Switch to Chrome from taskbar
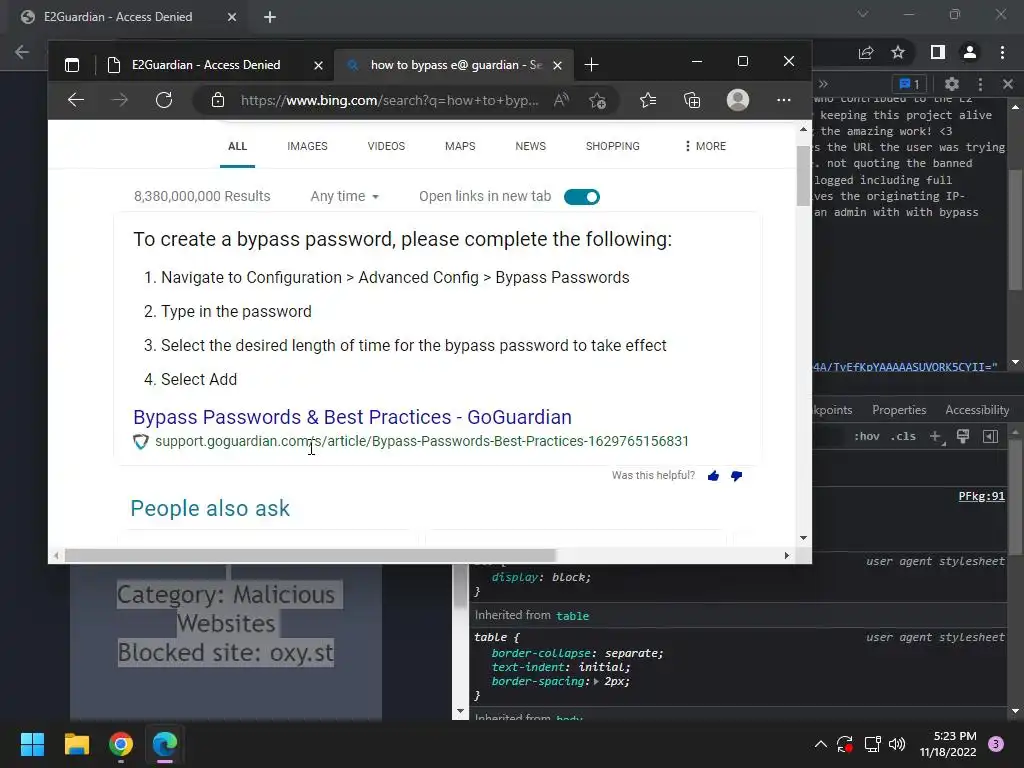1024x768 pixels. pos(121,744)
